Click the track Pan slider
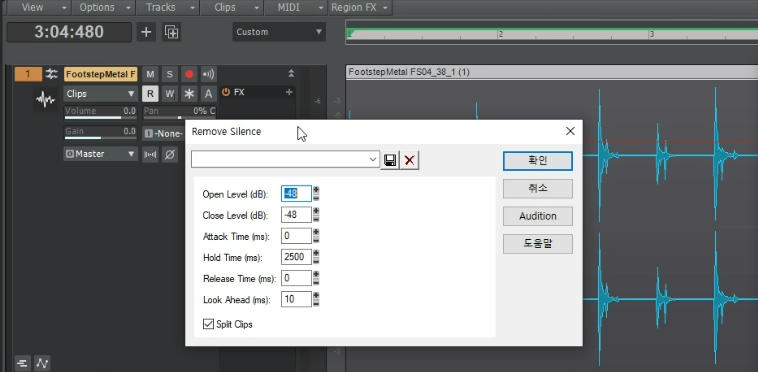 [179, 113]
